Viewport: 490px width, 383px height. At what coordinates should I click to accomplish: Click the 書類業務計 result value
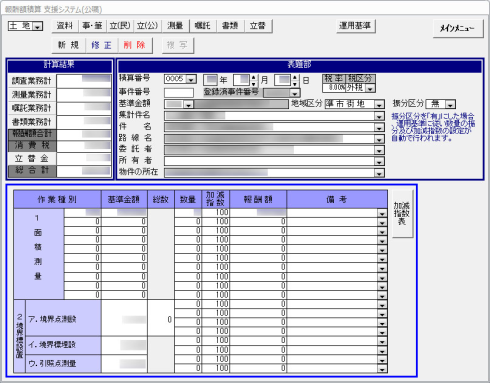click(84, 122)
